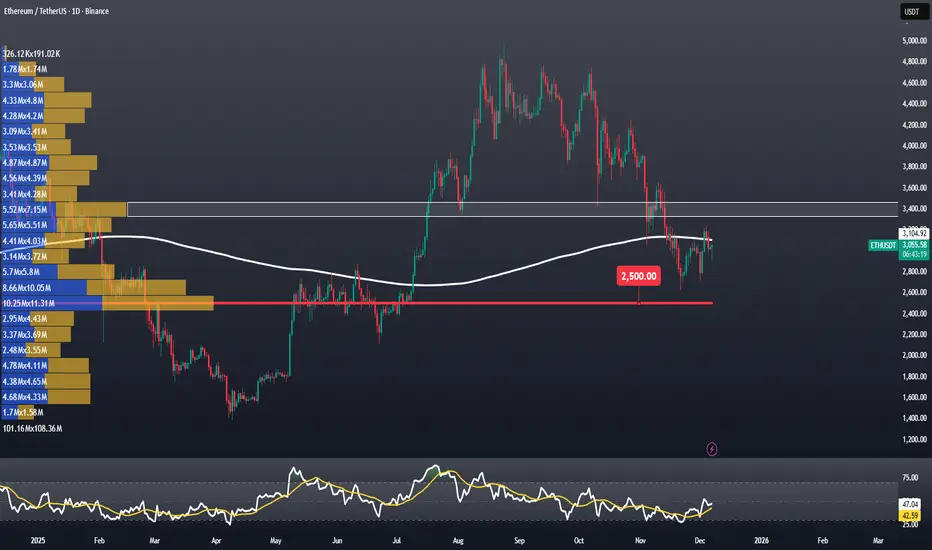Click the 3,055.58 current price tag

coord(914,244)
